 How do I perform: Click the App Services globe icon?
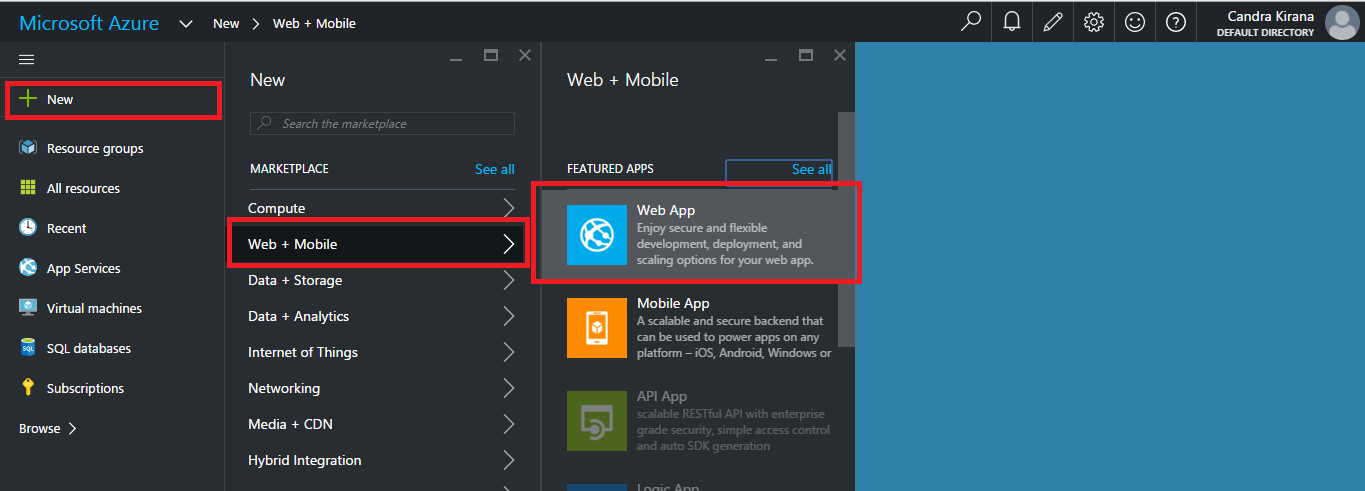coord(28,268)
